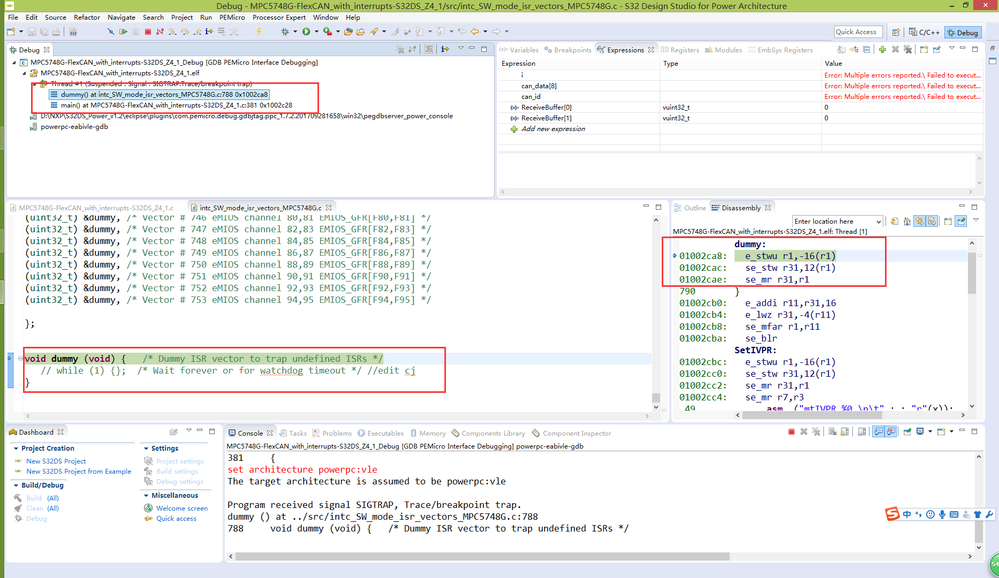Click the yellow lightning Flash icon
Screen dimensions: 999x578
pyautogui.click(x=259, y=31)
